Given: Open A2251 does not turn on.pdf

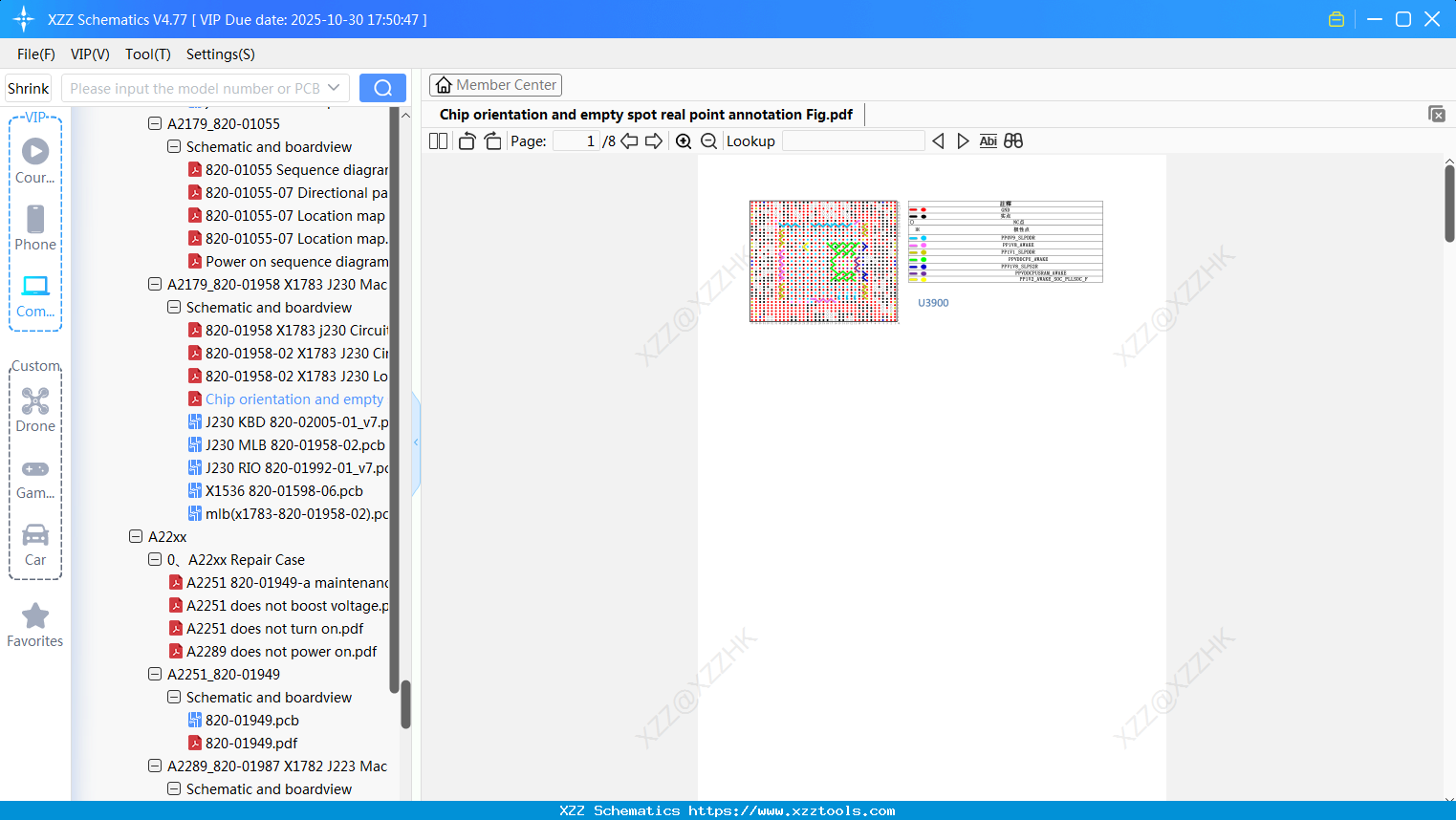Looking at the screenshot, I should 266,628.
